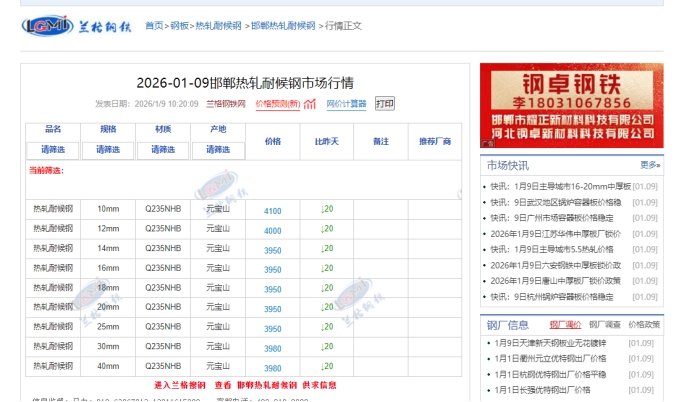
Task: Switch to the 钢厂调查 tab
Action: point(603,324)
